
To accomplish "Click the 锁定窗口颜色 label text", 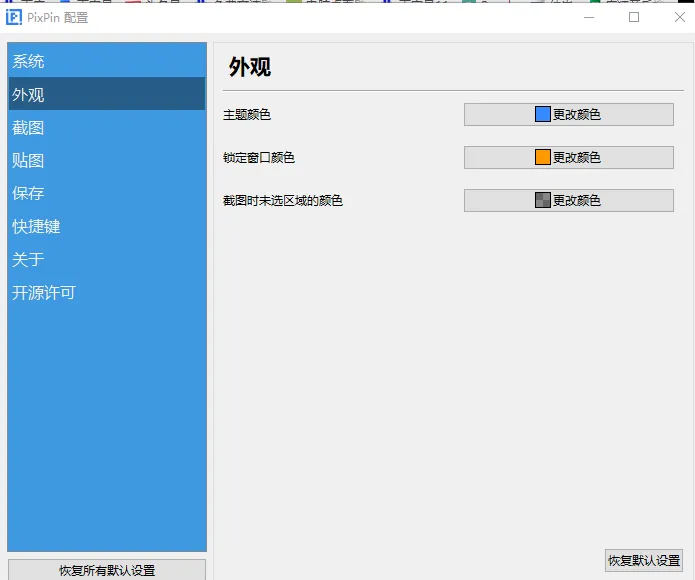I will (x=259, y=158).
